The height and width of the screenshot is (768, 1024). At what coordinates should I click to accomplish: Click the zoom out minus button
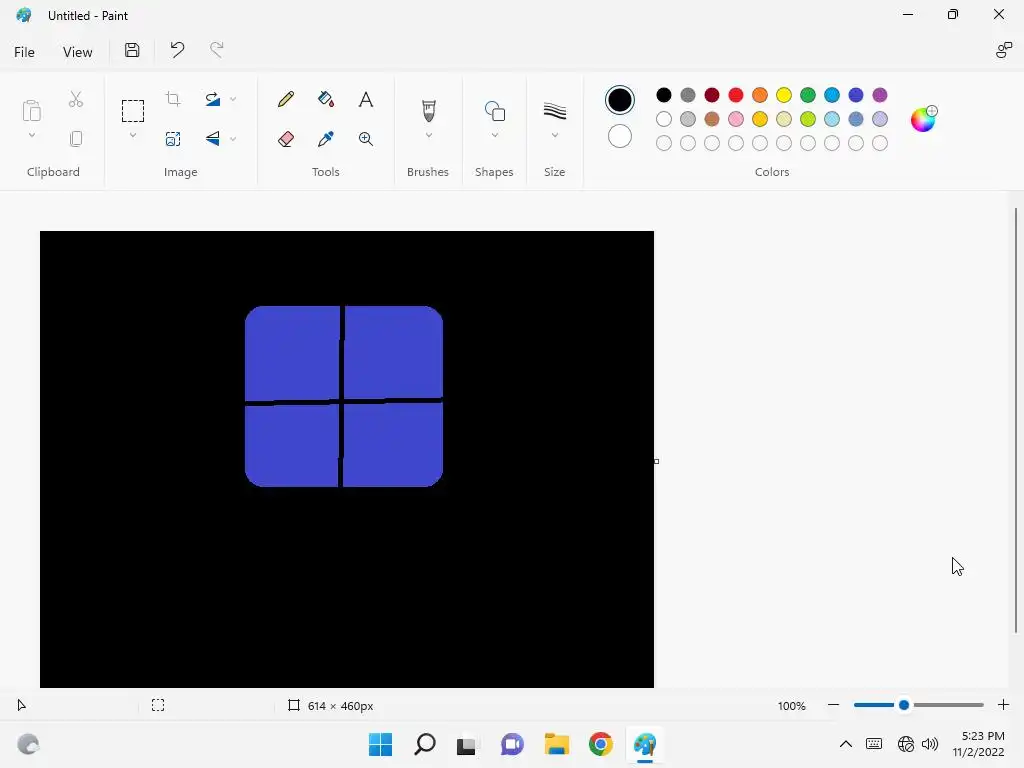pos(833,705)
